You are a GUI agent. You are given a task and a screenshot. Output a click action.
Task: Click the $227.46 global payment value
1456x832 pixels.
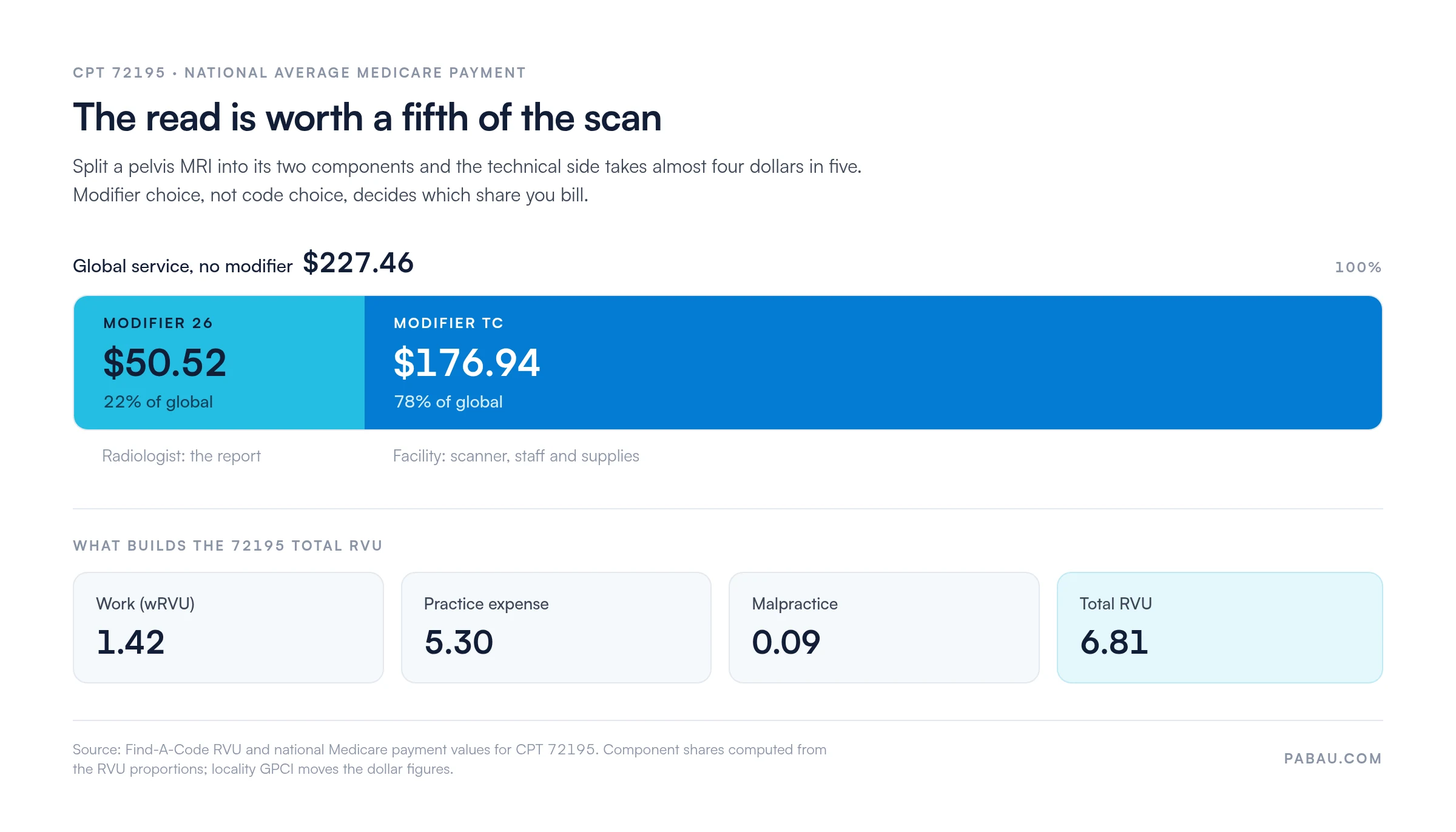pos(358,263)
